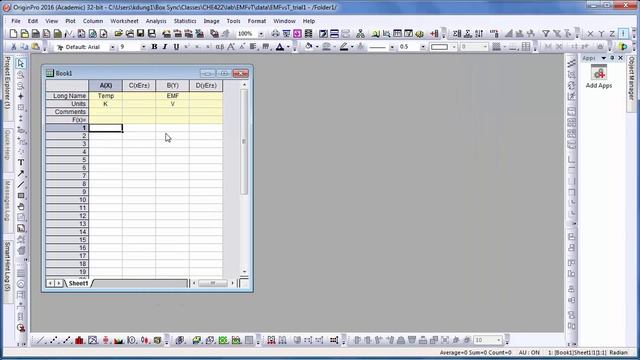Select column C(xEr±) header
Image resolution: width=640 pixels, height=360 pixels.
coord(139,85)
